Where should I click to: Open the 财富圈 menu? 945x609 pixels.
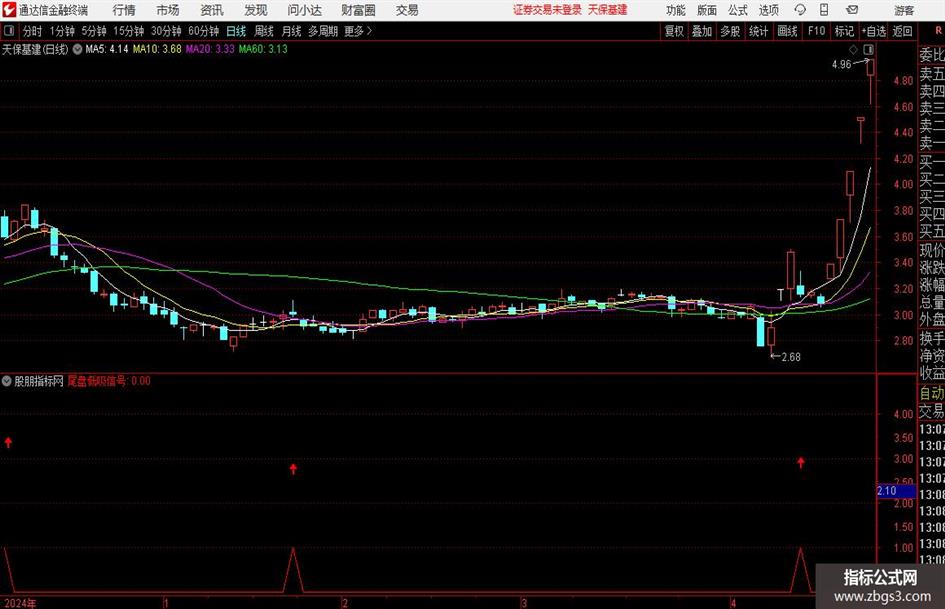[x=358, y=10]
